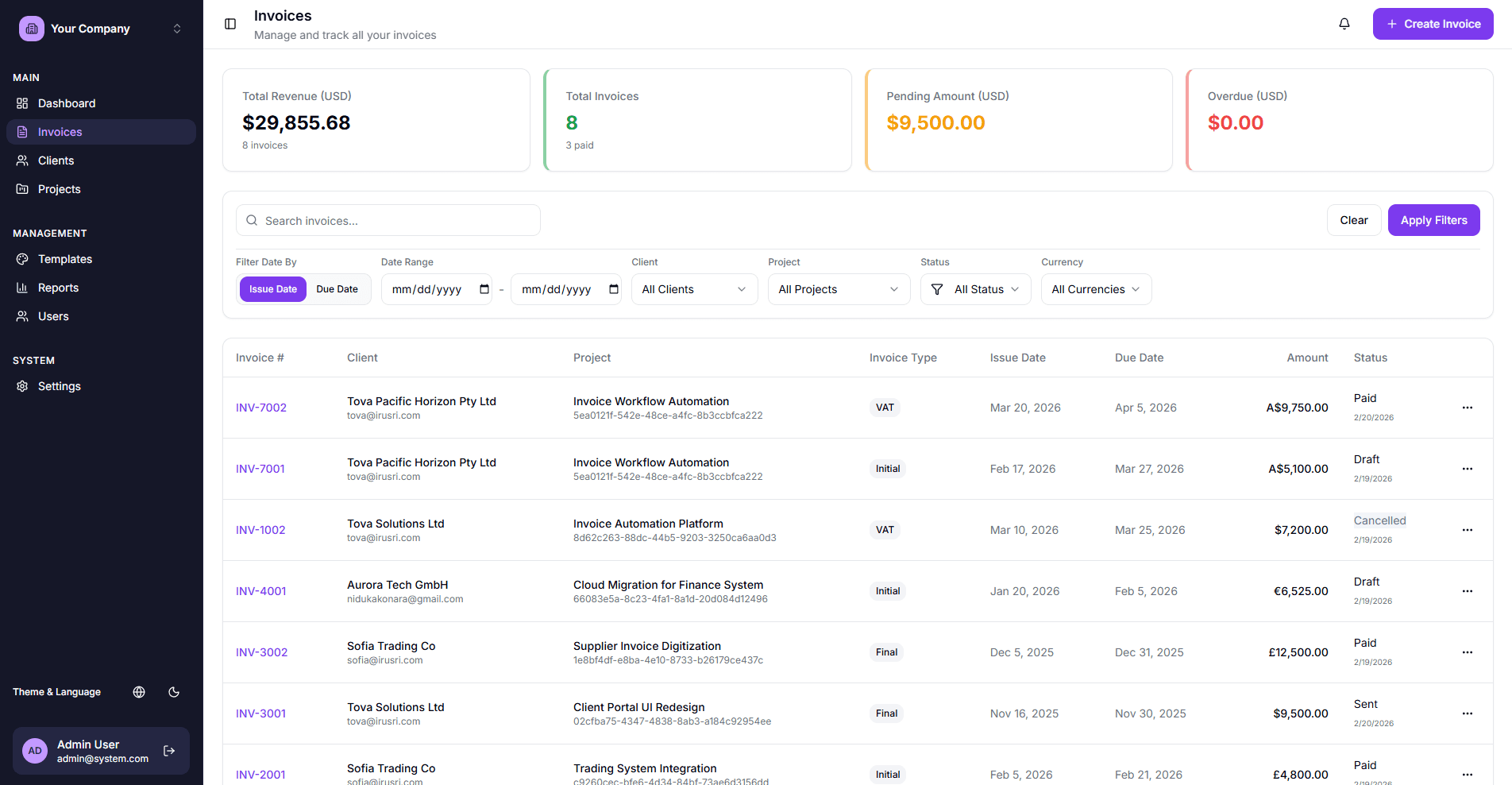Open invoice INV-4001
Screen dimensions: 1512x785
[260, 591]
